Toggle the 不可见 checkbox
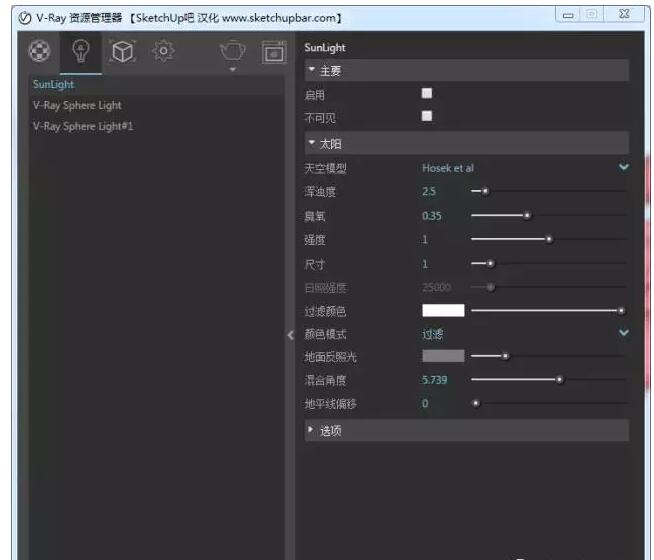The height and width of the screenshot is (560, 654). click(427, 116)
